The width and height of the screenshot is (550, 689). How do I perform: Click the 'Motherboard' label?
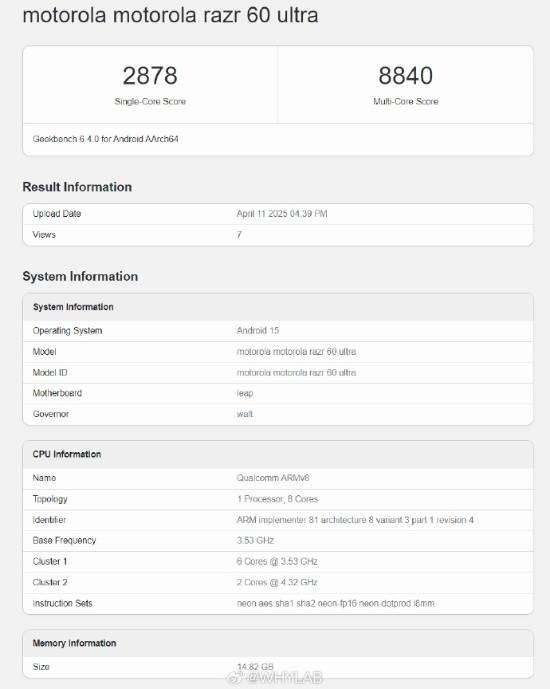57,393
